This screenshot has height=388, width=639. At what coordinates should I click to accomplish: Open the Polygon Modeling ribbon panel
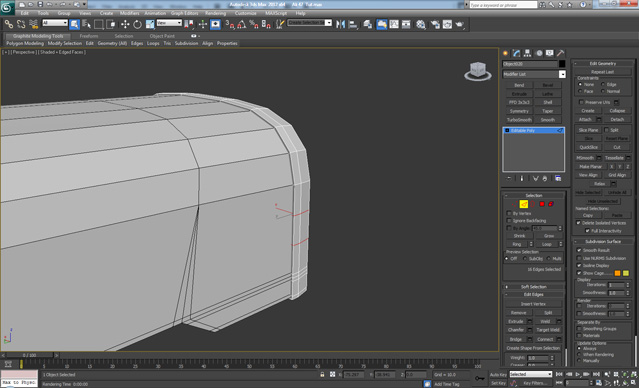25,43
